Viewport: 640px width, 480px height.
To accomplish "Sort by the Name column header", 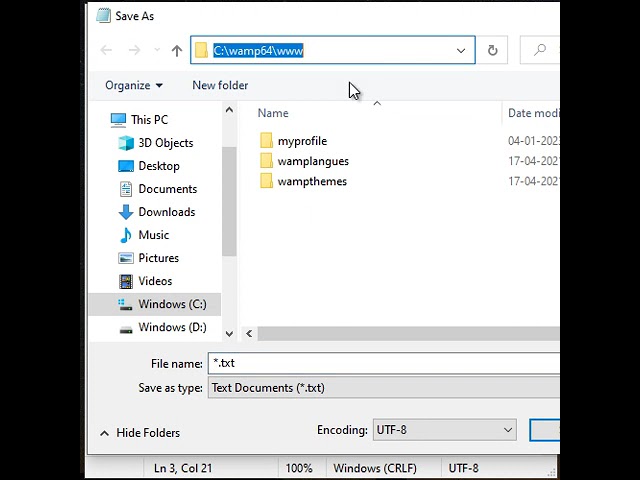I will [x=273, y=113].
